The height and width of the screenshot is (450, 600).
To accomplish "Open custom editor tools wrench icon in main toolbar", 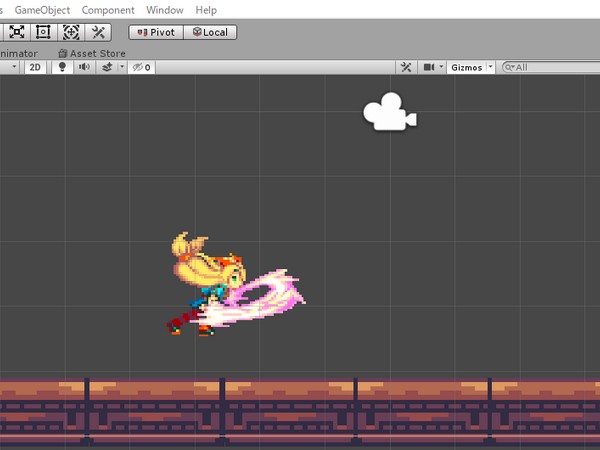I will [98, 32].
